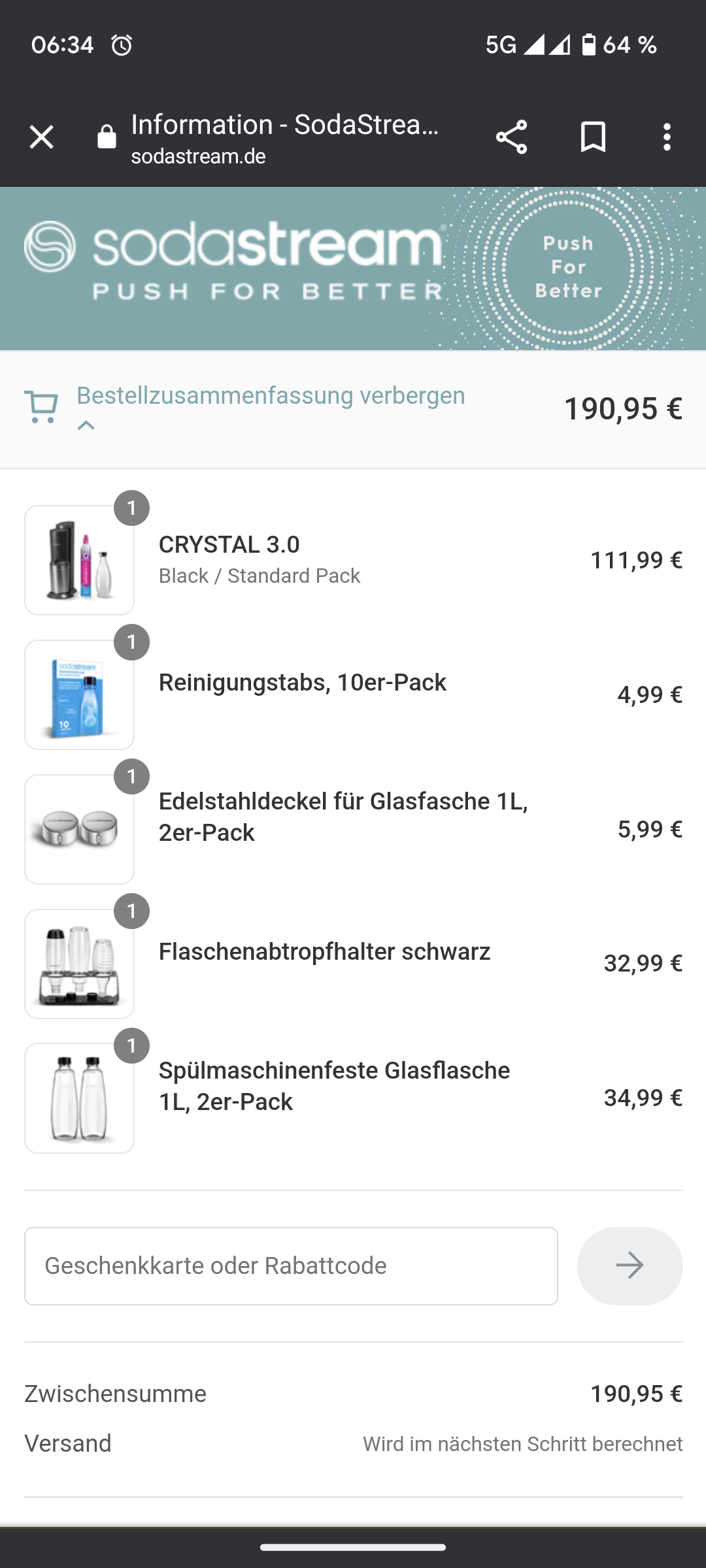Open CRYSTAL 3.0 product thumbnail
706x1568 pixels.
tap(79, 560)
